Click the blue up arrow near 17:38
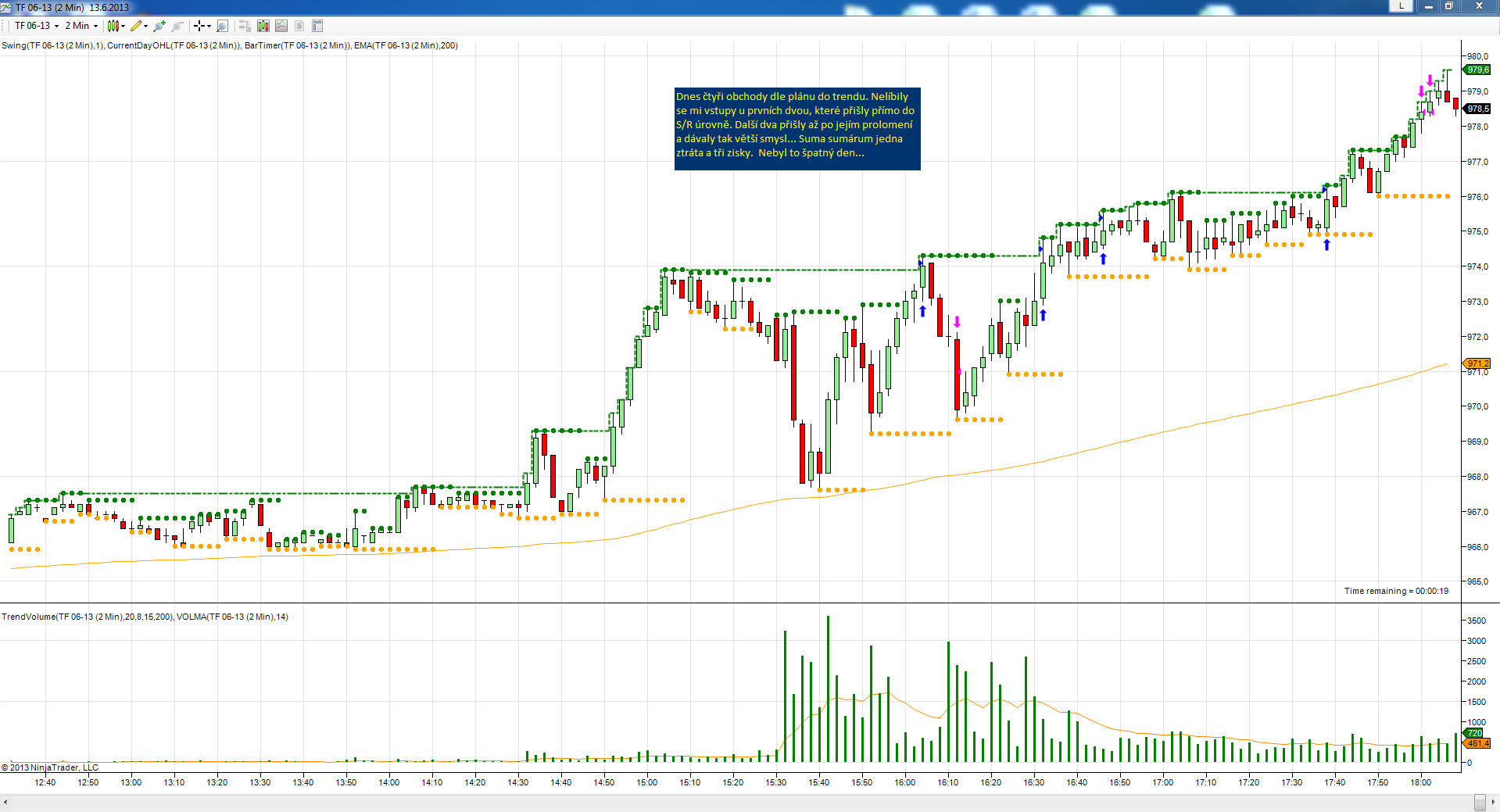Viewport: 1500px width, 812px height. [1326, 245]
